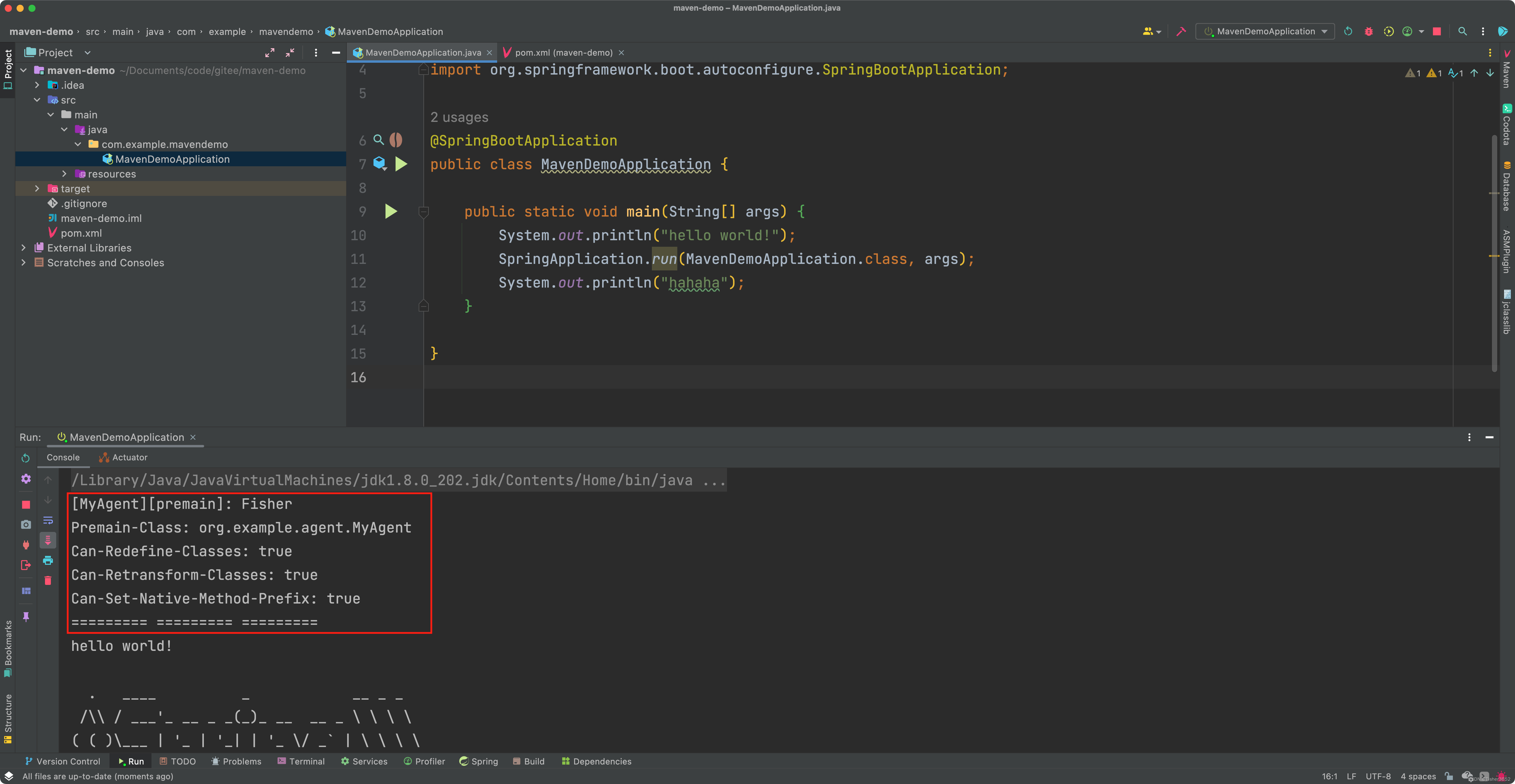Open Version Control tool window
Screen dimensions: 1515x784
[x=62, y=761]
